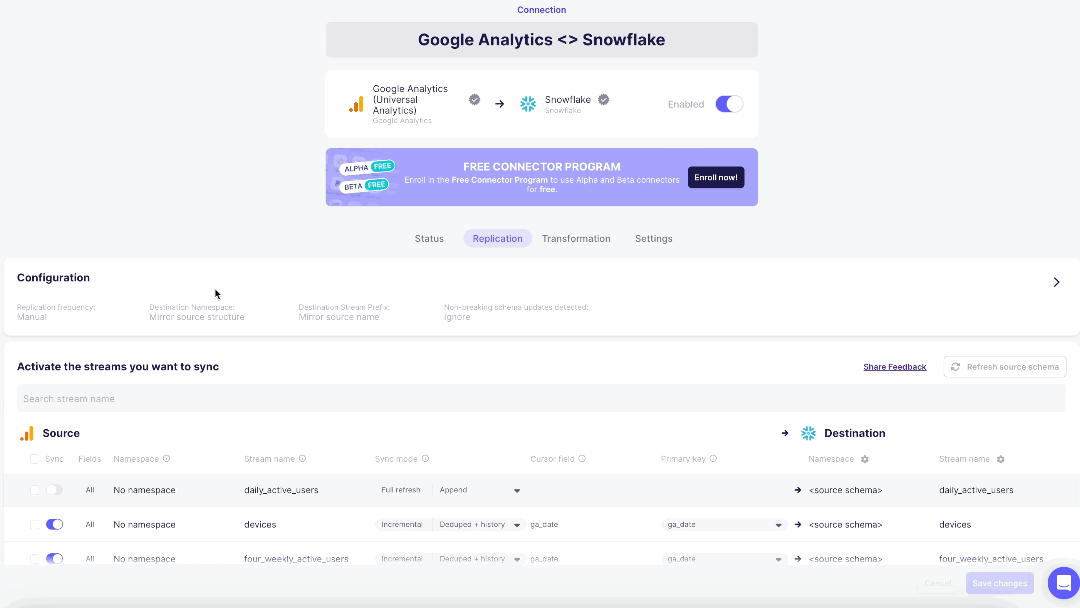Open the Transformation tab
The height and width of the screenshot is (608, 1080).
click(x=576, y=239)
